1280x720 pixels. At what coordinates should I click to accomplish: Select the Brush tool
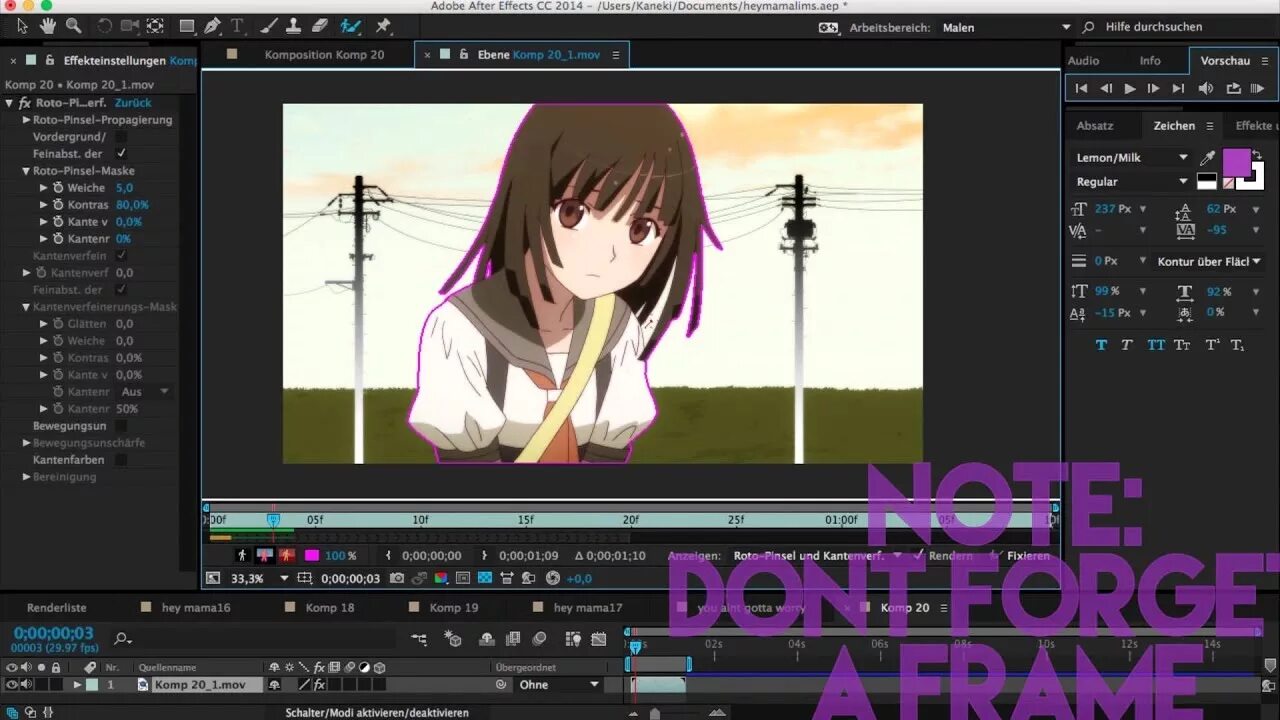pos(268,26)
